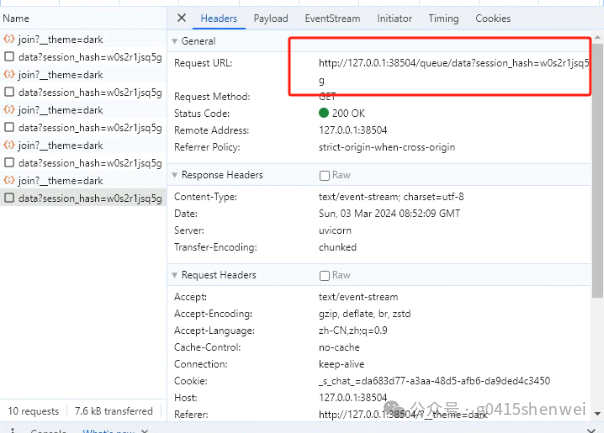
Task: Click the 'Referrer Policy:' label
Action: (x=207, y=147)
